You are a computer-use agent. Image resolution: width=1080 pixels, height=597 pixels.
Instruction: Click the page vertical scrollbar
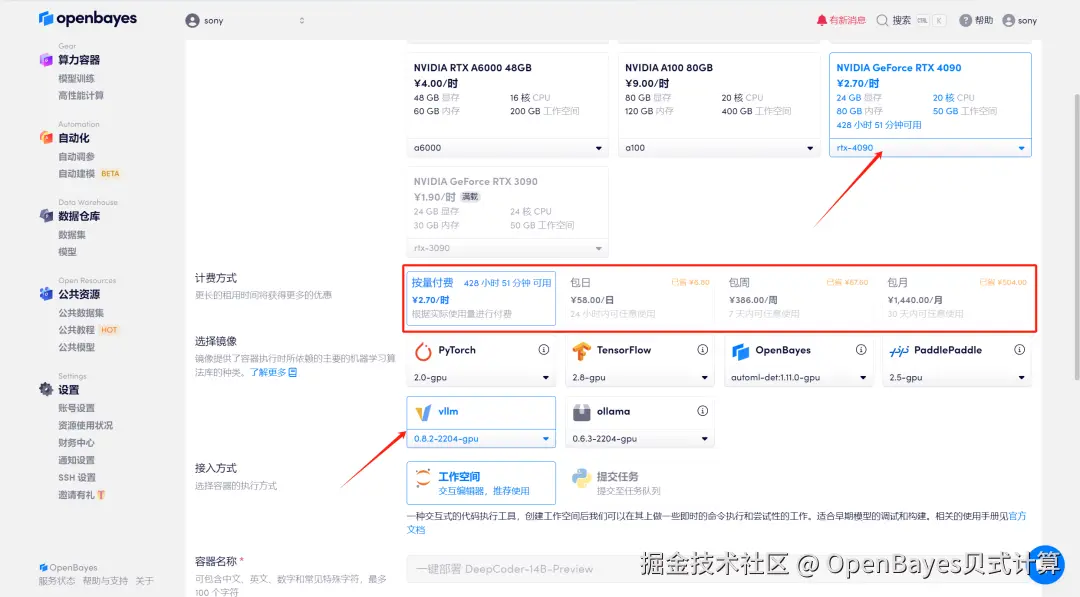pos(1077,236)
